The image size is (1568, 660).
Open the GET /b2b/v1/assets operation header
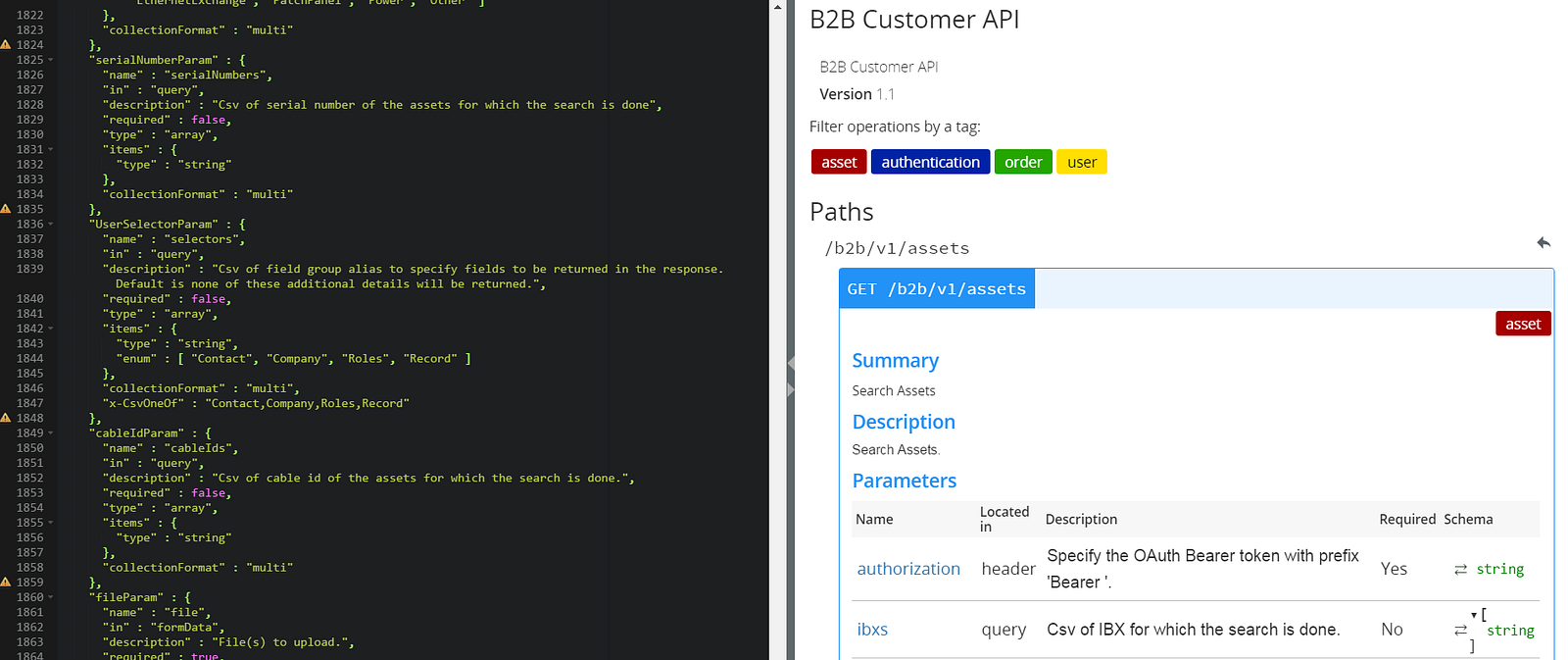point(937,288)
